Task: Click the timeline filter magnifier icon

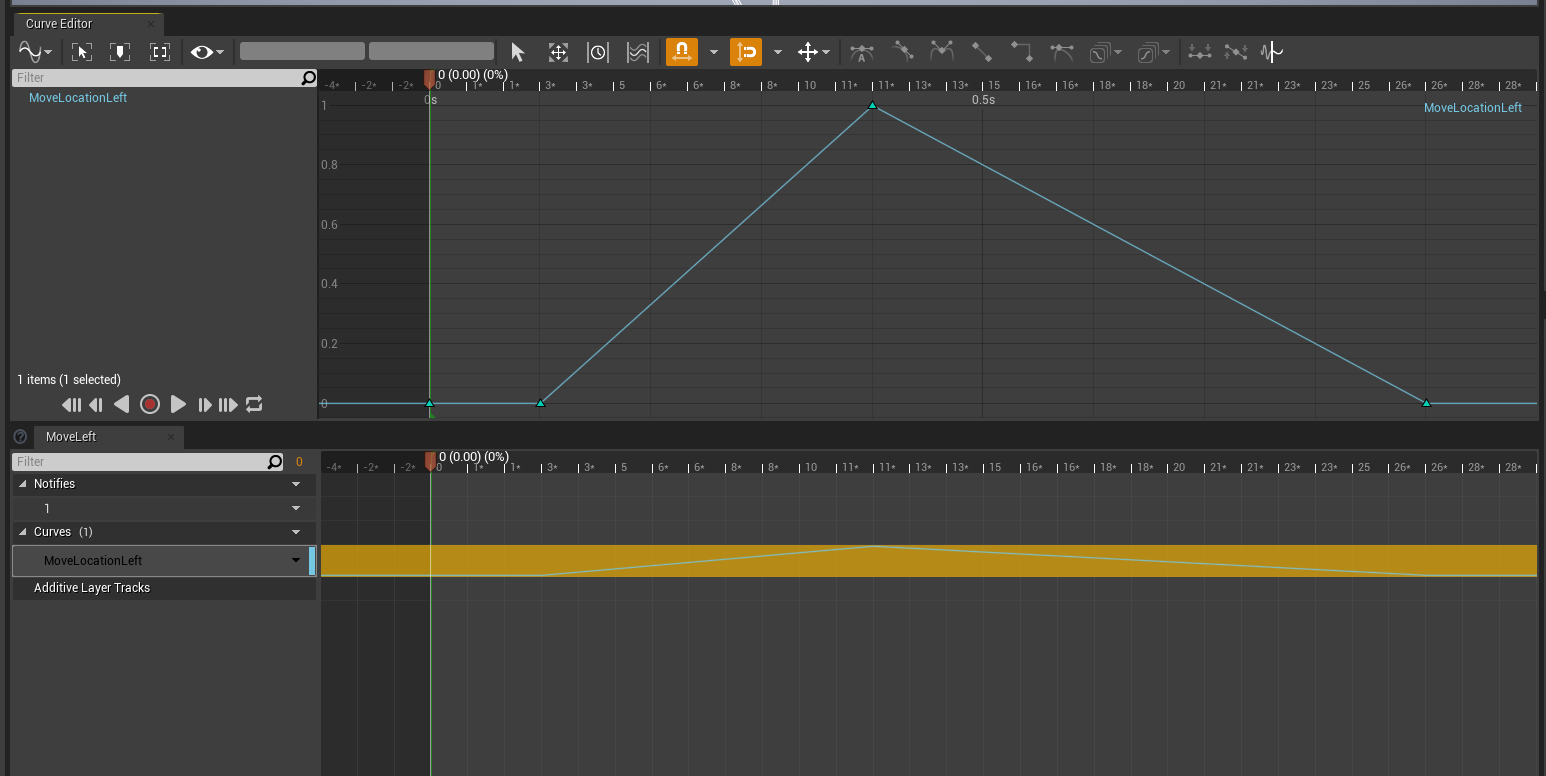Action: click(275, 462)
